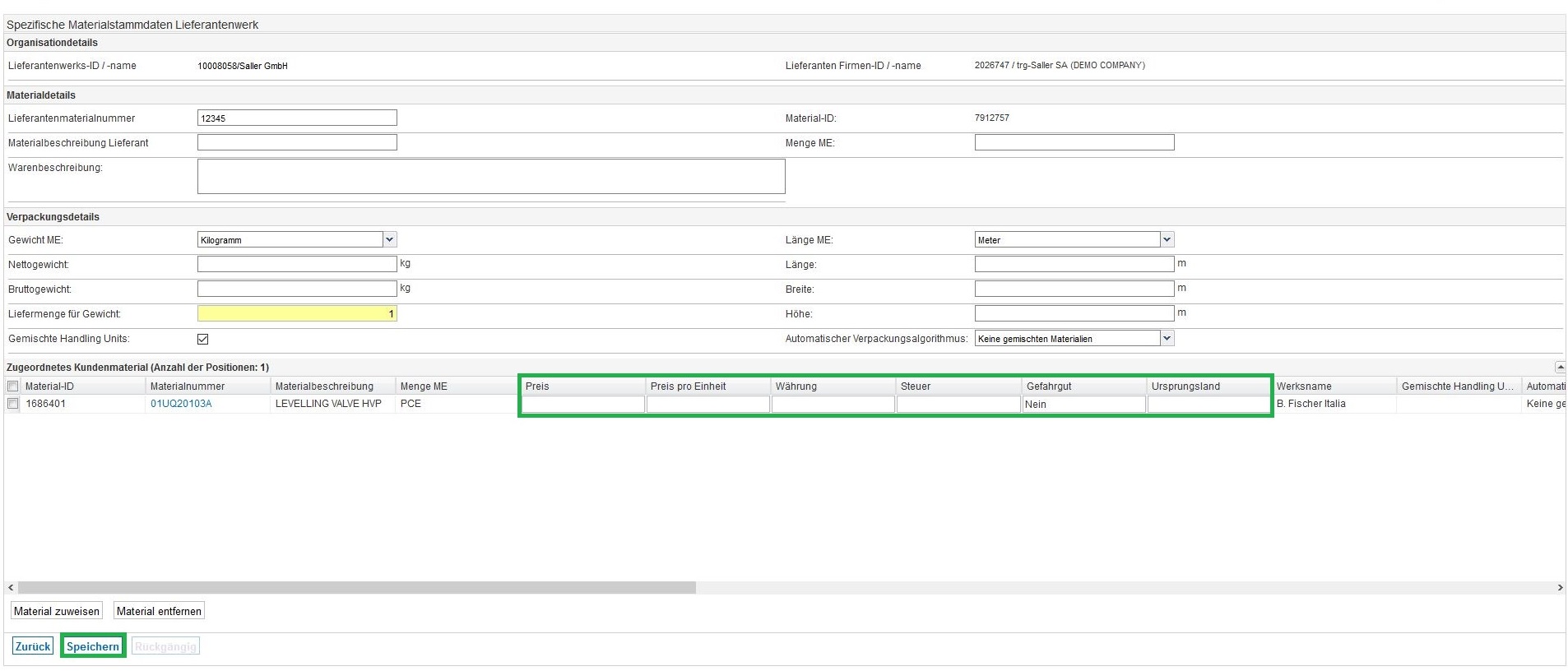Click the 10008058/Saller GmbH value
This screenshot has height=671, width=1568.
[243, 66]
